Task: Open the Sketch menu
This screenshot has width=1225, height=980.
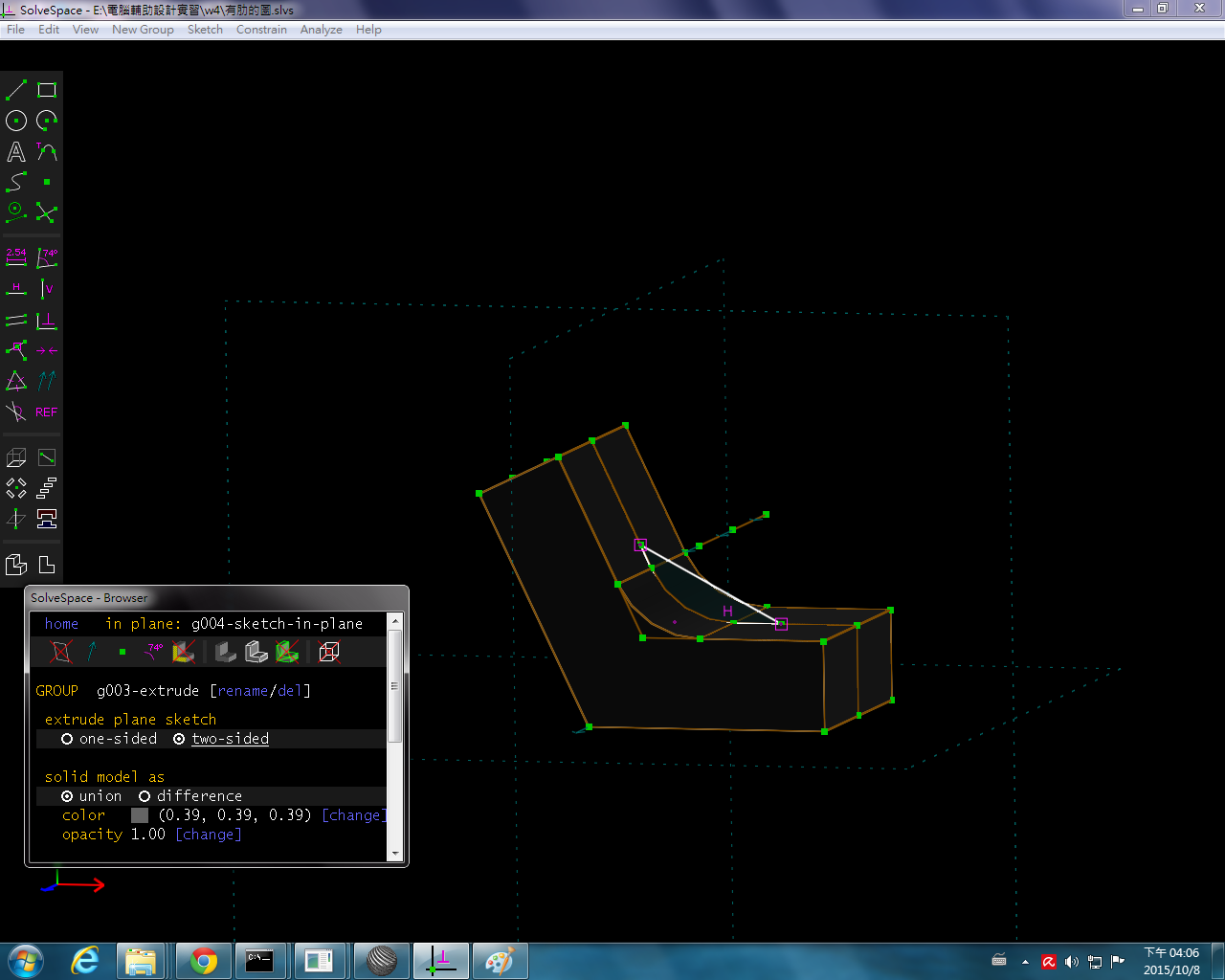Action: click(205, 30)
